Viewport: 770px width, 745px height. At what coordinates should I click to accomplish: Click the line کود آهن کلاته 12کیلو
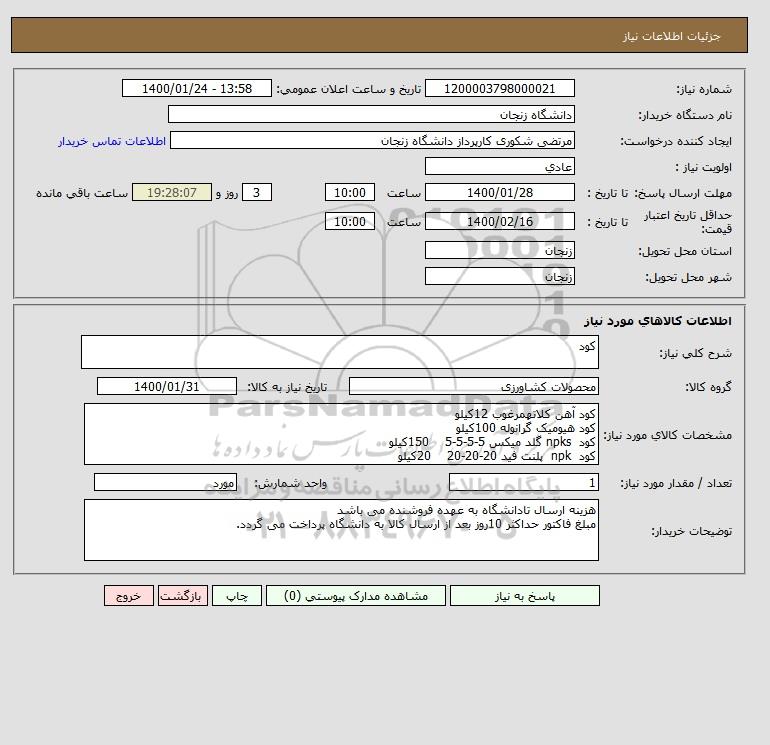pyautogui.click(x=525, y=414)
